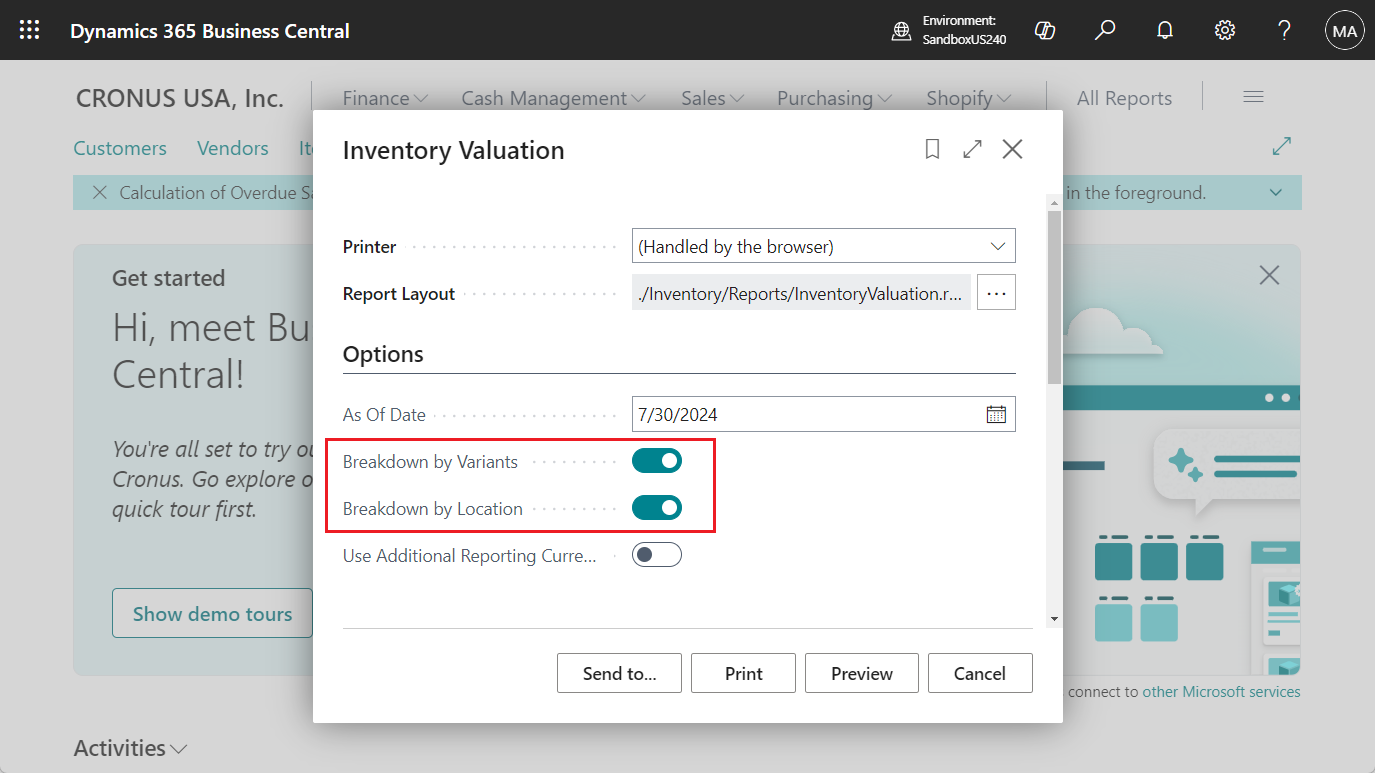
Task: Open the notifications bell
Action: (x=1164, y=30)
